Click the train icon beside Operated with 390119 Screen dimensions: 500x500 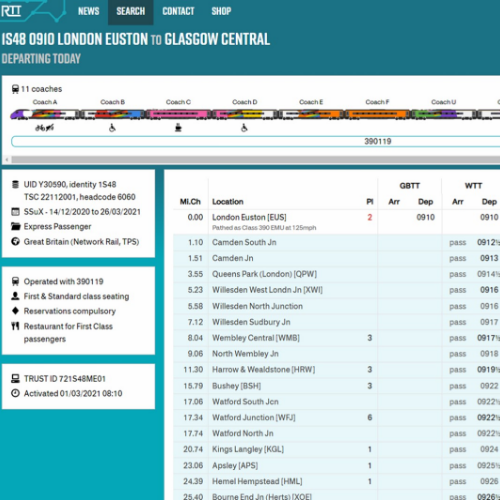pos(15,281)
